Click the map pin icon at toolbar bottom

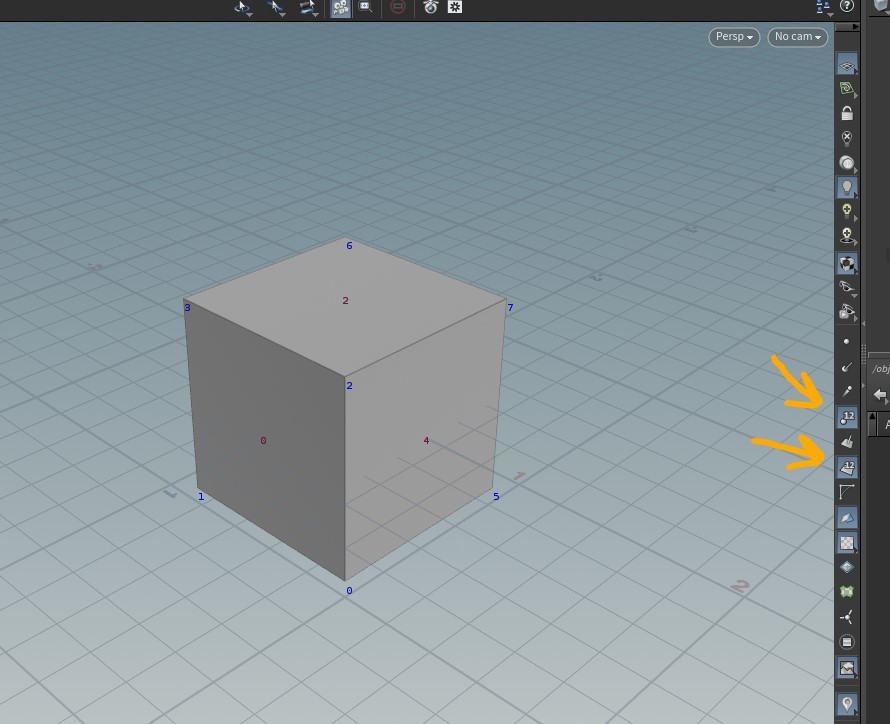pos(847,704)
